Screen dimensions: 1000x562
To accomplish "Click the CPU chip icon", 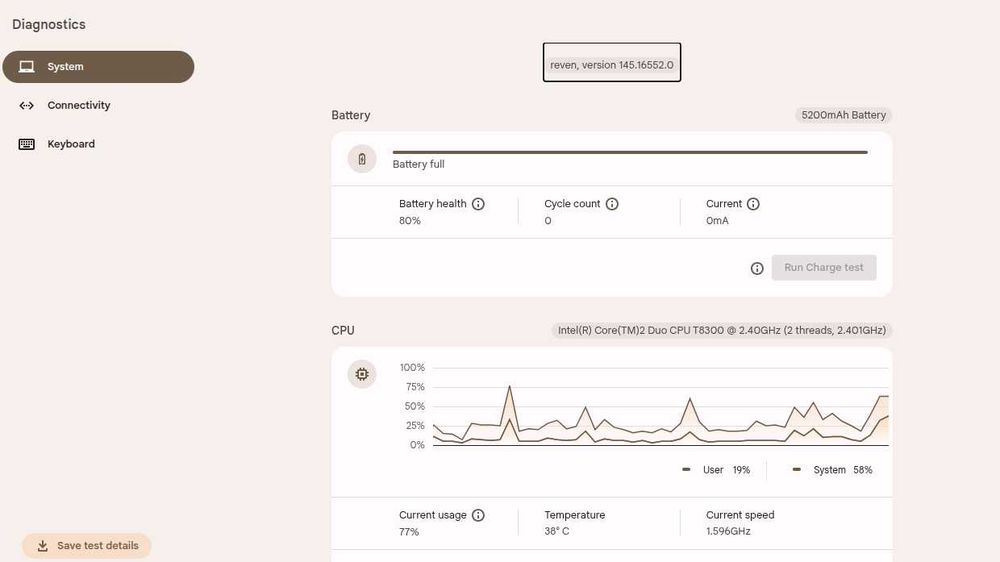I will [362, 375].
